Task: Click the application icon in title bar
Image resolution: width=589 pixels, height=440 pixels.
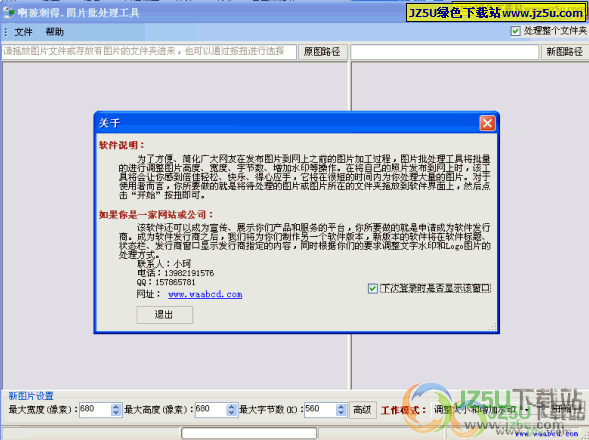Action: (x=8, y=13)
